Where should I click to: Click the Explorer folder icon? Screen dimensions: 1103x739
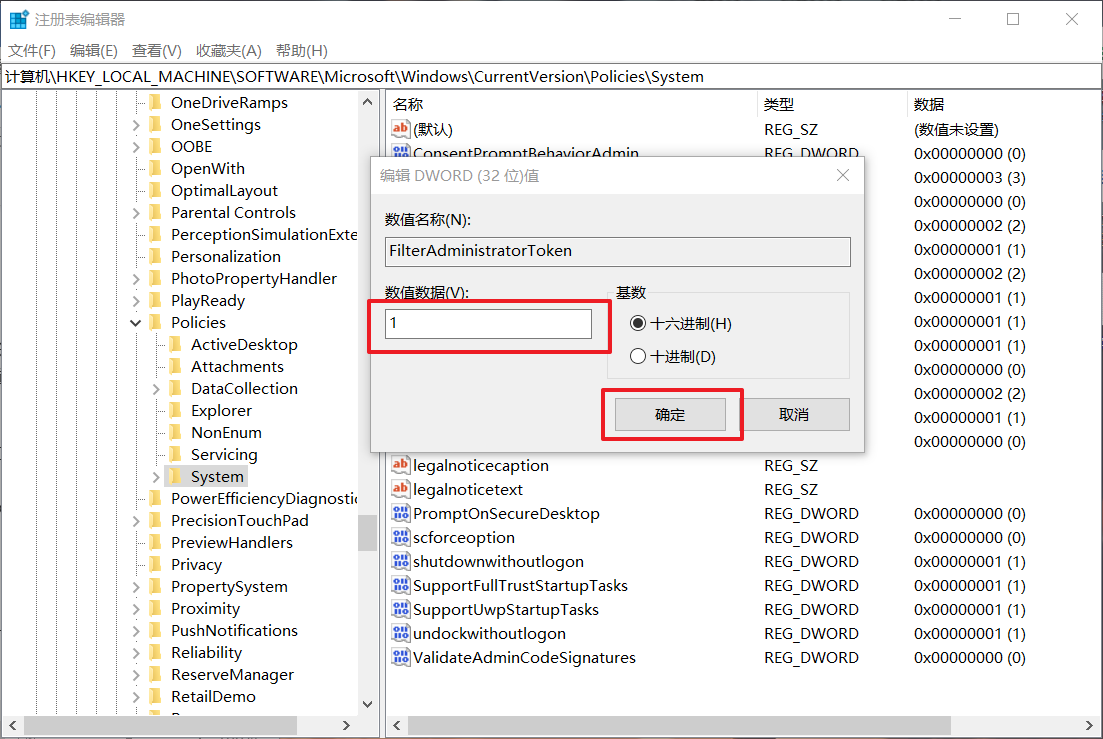tap(175, 410)
